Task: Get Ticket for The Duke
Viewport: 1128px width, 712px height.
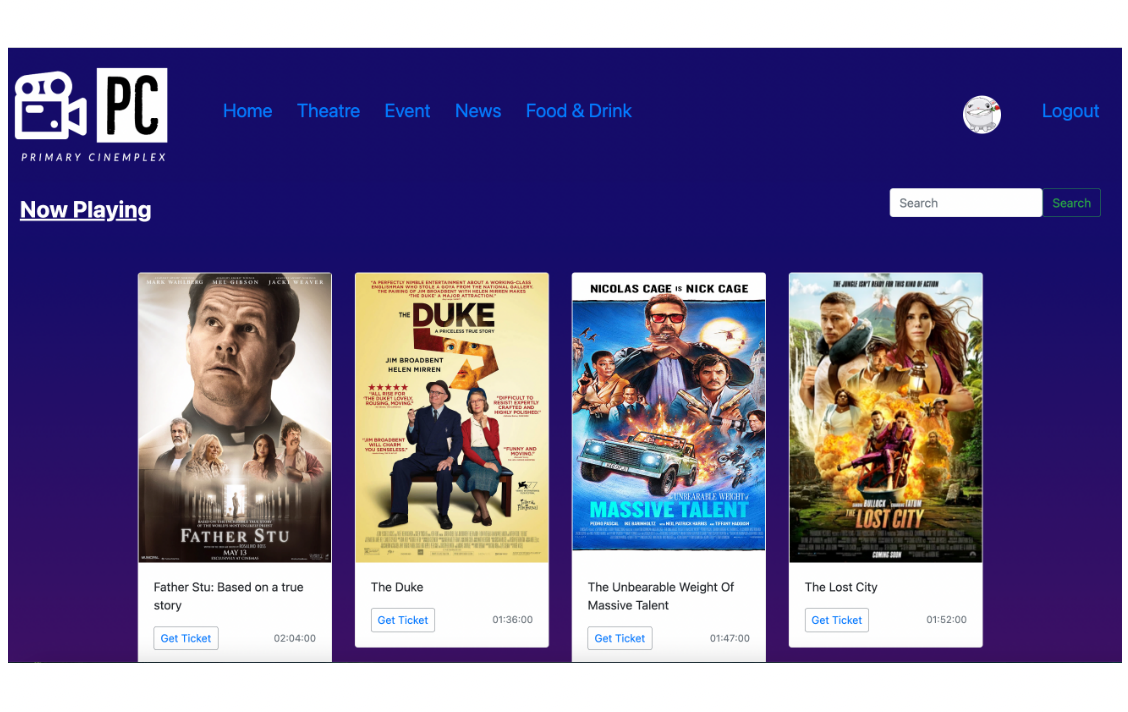Action: 403,620
